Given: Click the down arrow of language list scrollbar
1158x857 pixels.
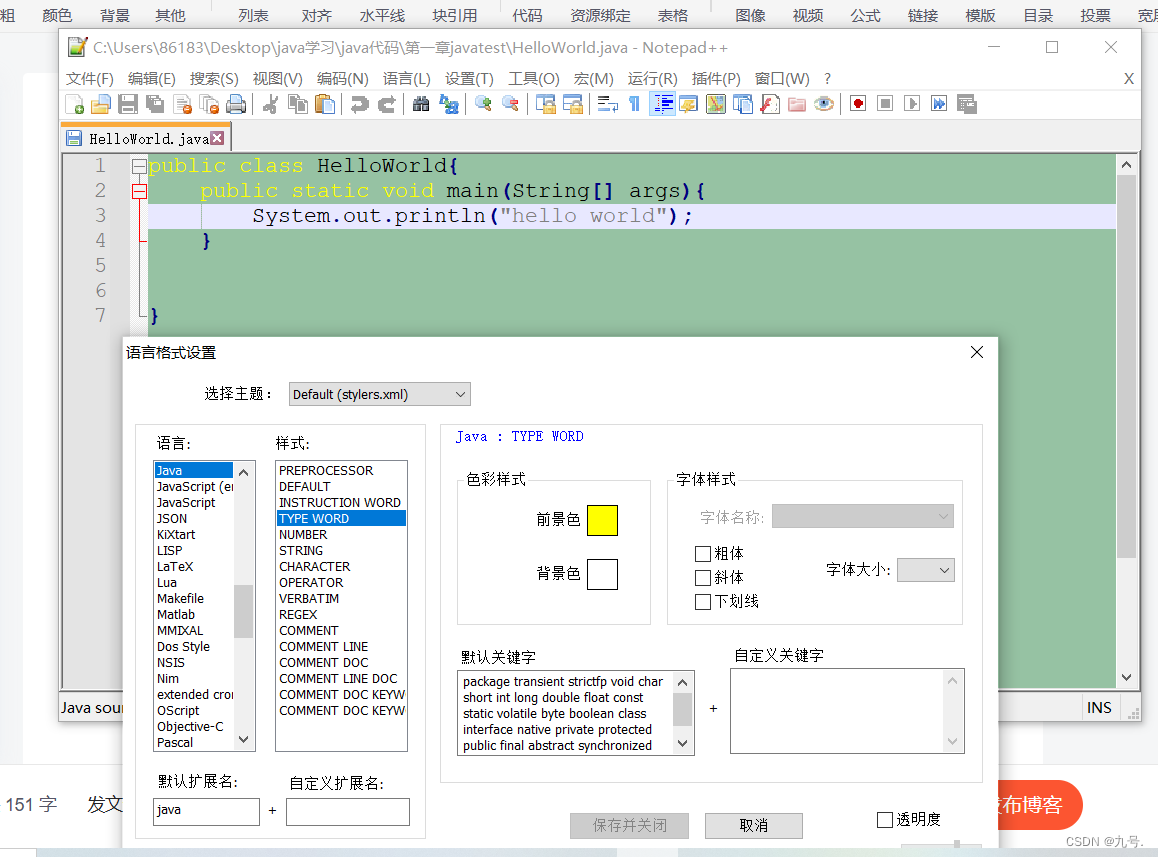Looking at the screenshot, I should click(x=244, y=740).
